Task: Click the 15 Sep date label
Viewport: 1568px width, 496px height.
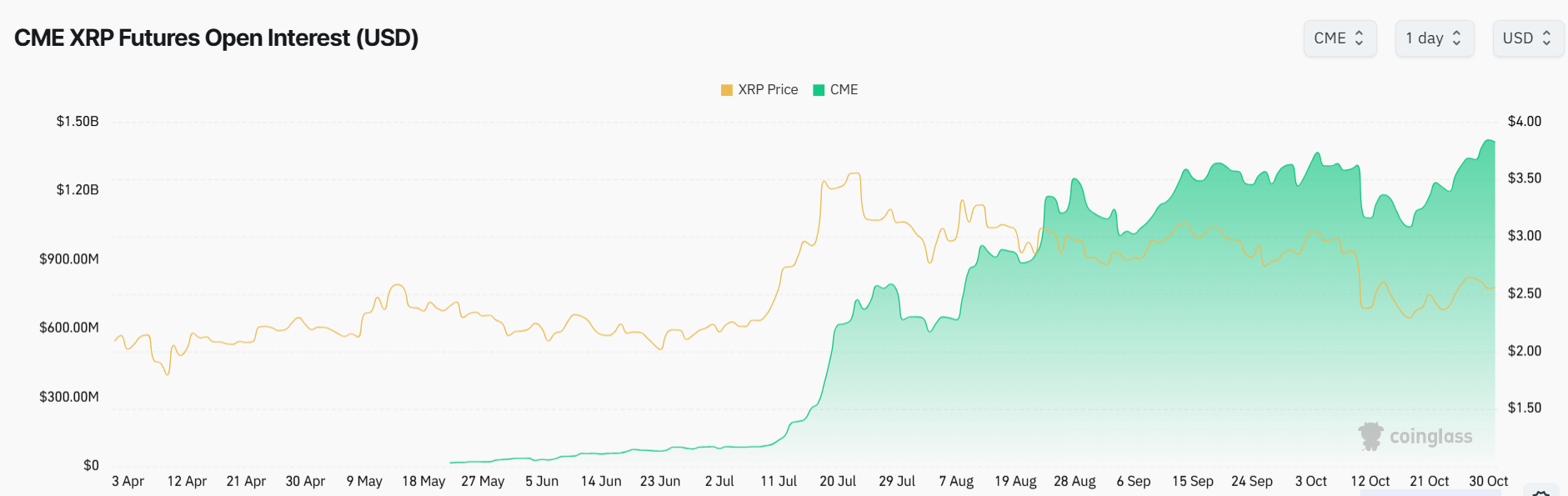Action: coord(1192,481)
